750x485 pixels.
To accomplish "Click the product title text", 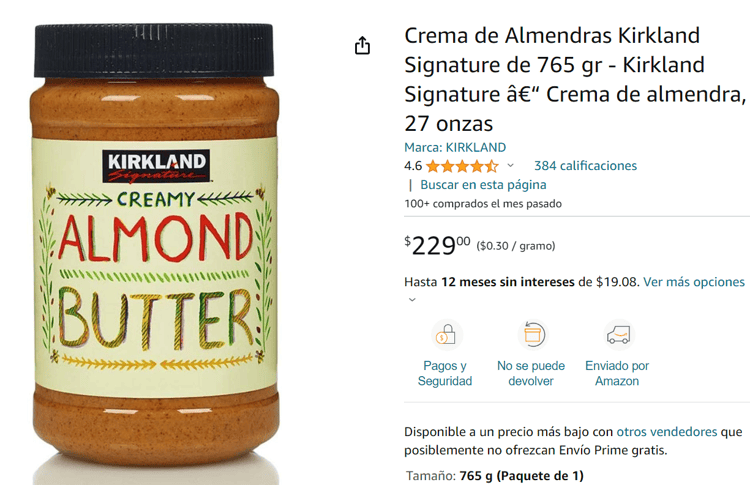I will pyautogui.click(x=575, y=79).
